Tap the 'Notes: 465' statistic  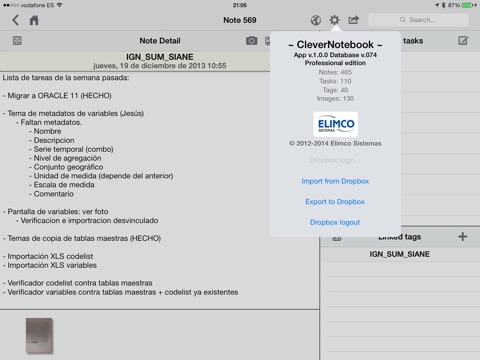tap(335, 72)
